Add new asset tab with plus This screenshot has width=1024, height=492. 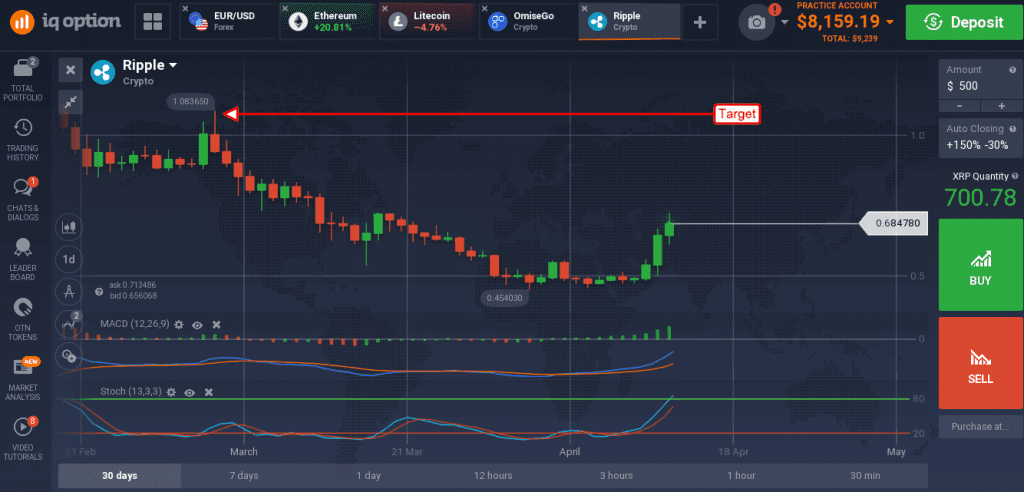pos(699,22)
